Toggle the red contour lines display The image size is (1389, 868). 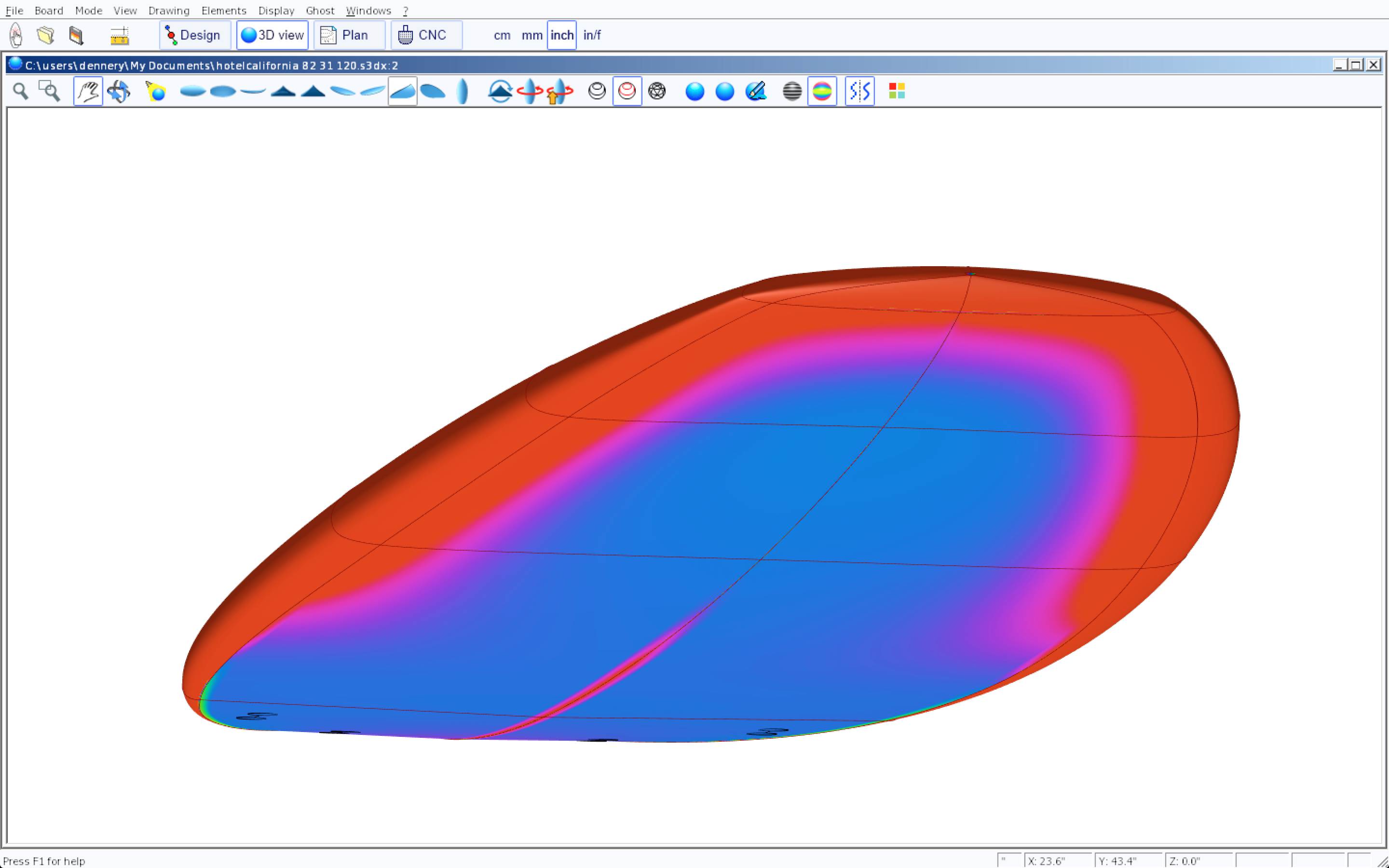point(627,91)
